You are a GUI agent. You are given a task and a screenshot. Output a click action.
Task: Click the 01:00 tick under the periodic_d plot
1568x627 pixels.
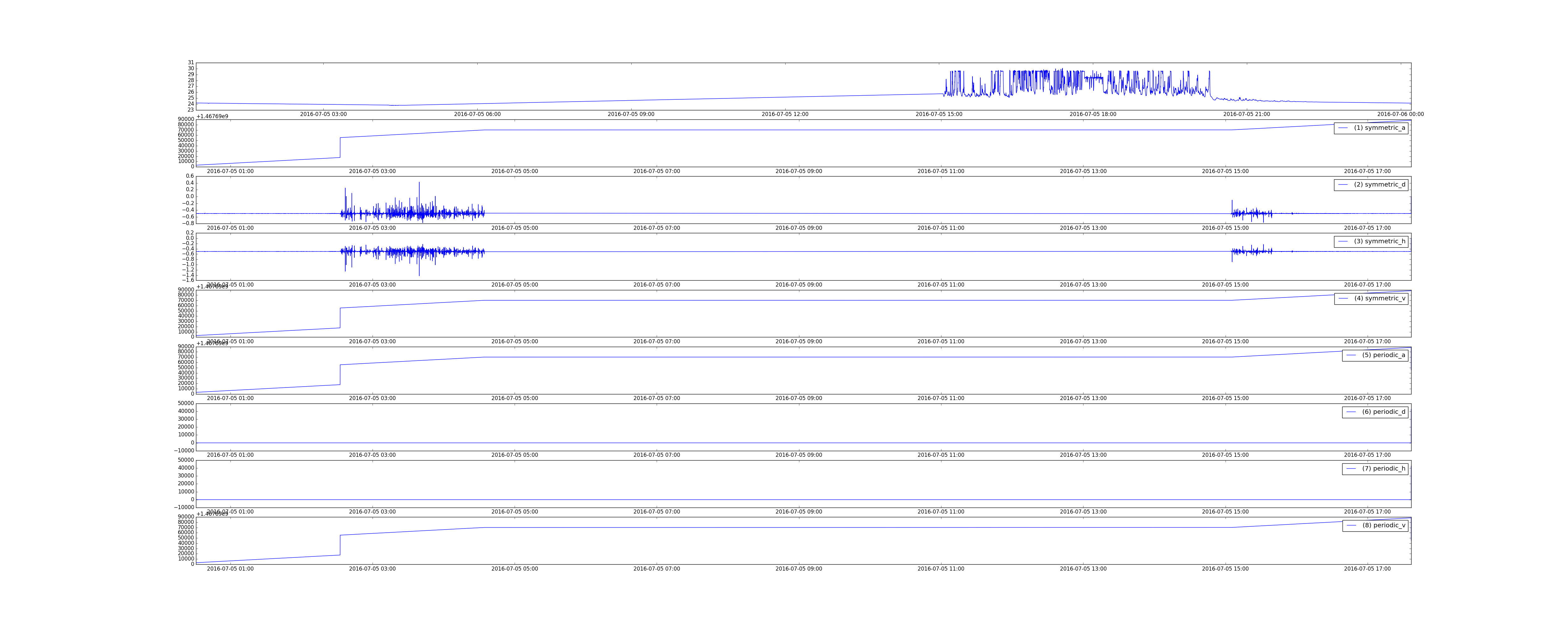(x=230, y=455)
